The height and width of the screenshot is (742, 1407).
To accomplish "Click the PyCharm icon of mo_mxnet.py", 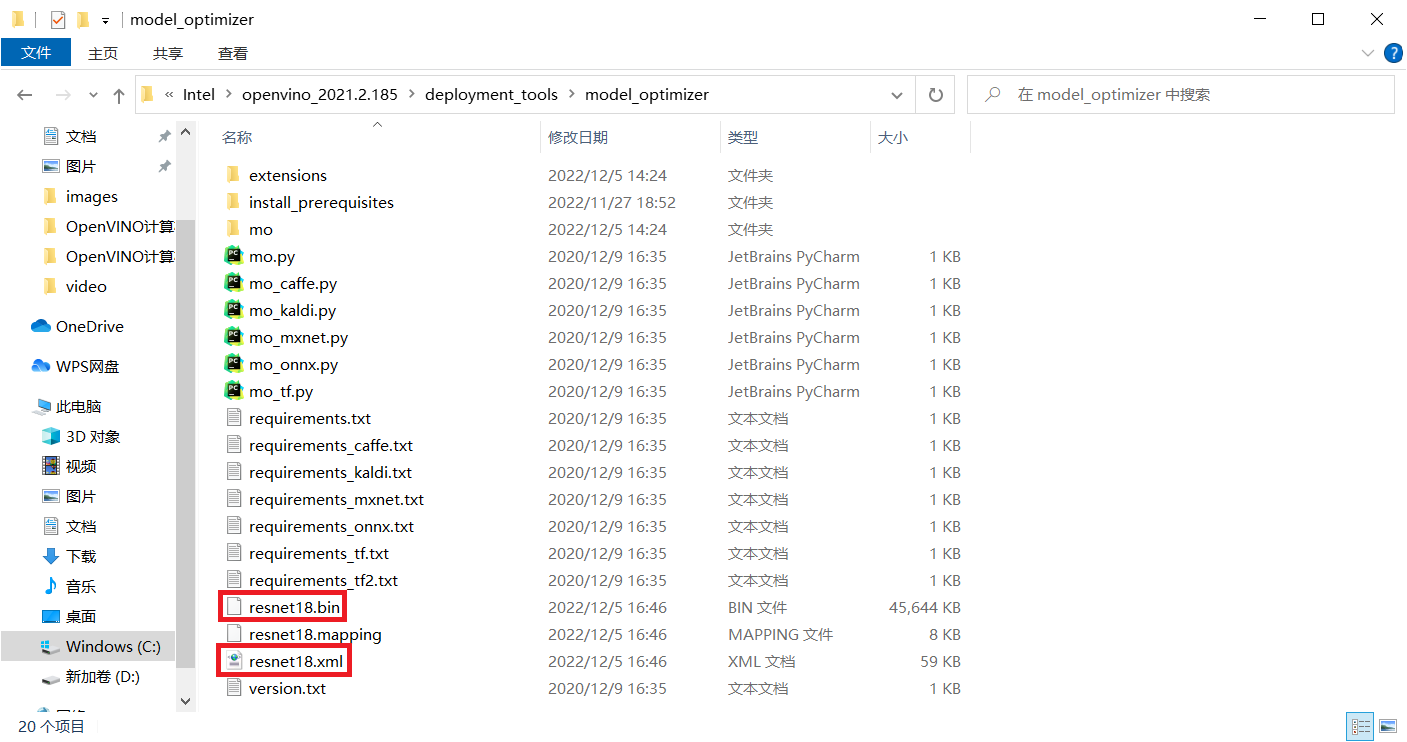I will 233,337.
